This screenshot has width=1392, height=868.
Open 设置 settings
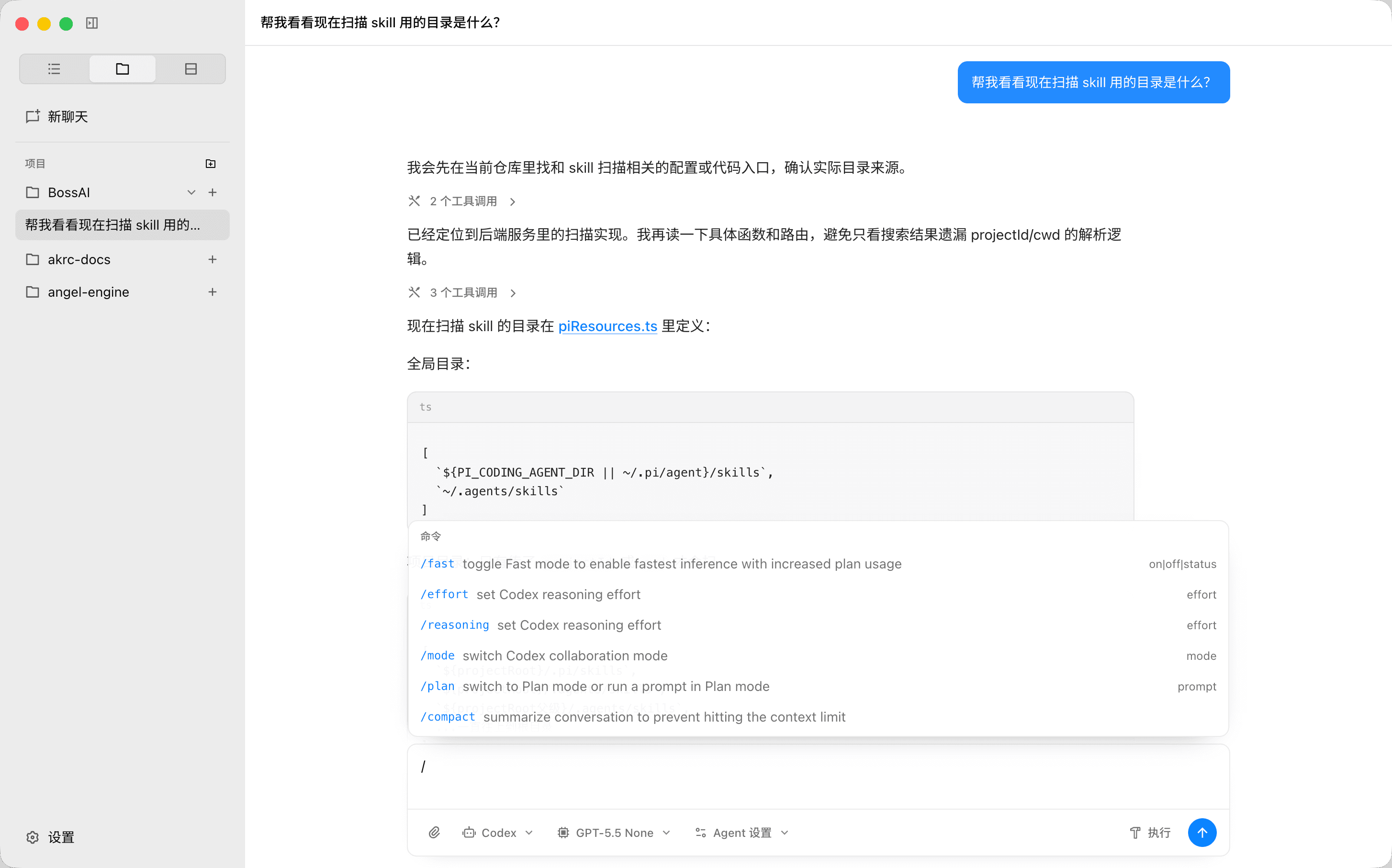[x=51, y=837]
